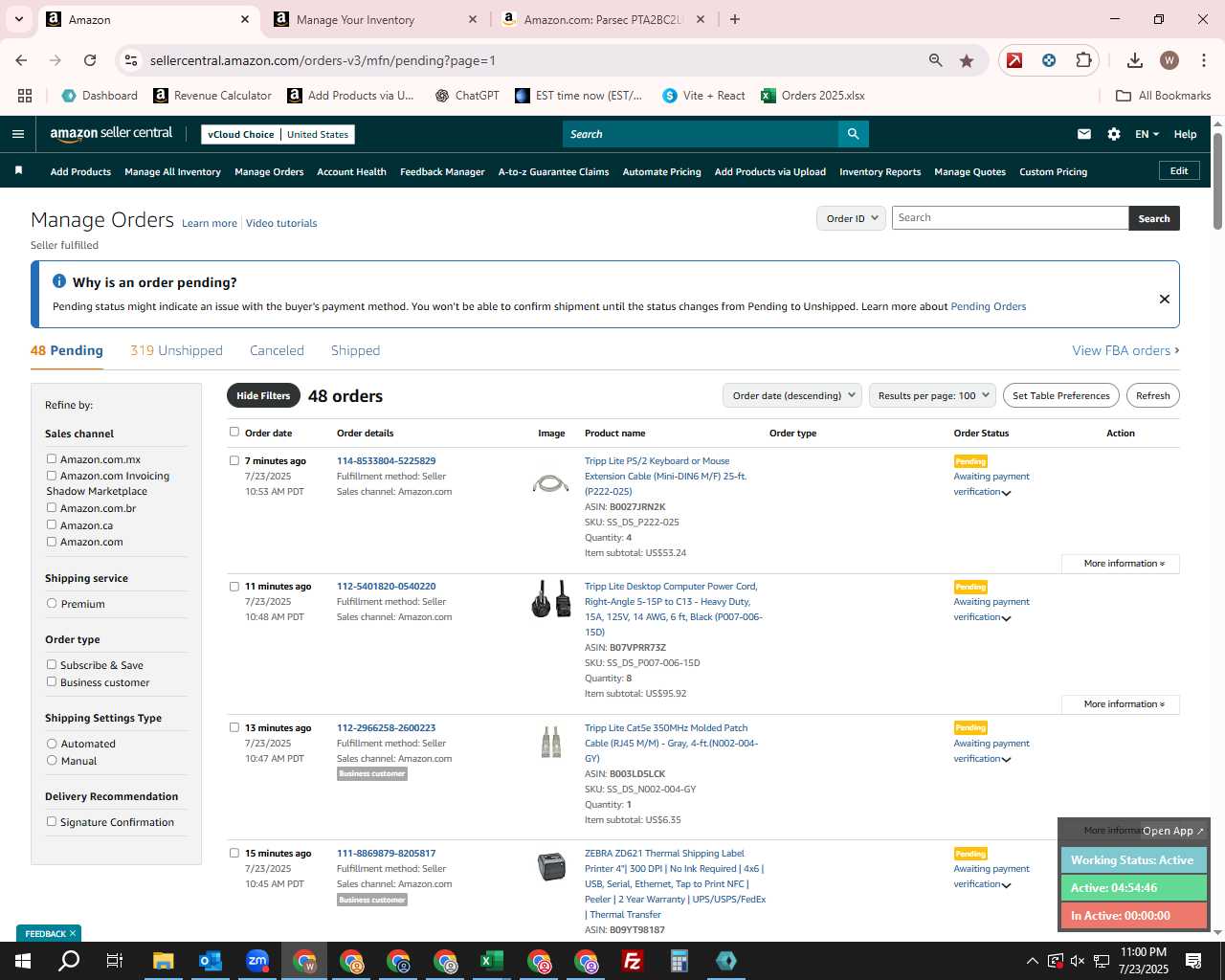Check the Subscribe & Save order type
This screenshot has width=1225, height=980.
pyautogui.click(x=52, y=664)
